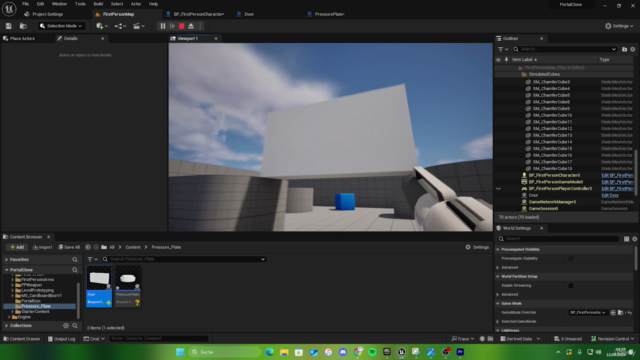Open the Output Log from the status bar
Viewport: 640px width, 360px height.
click(x=61, y=339)
